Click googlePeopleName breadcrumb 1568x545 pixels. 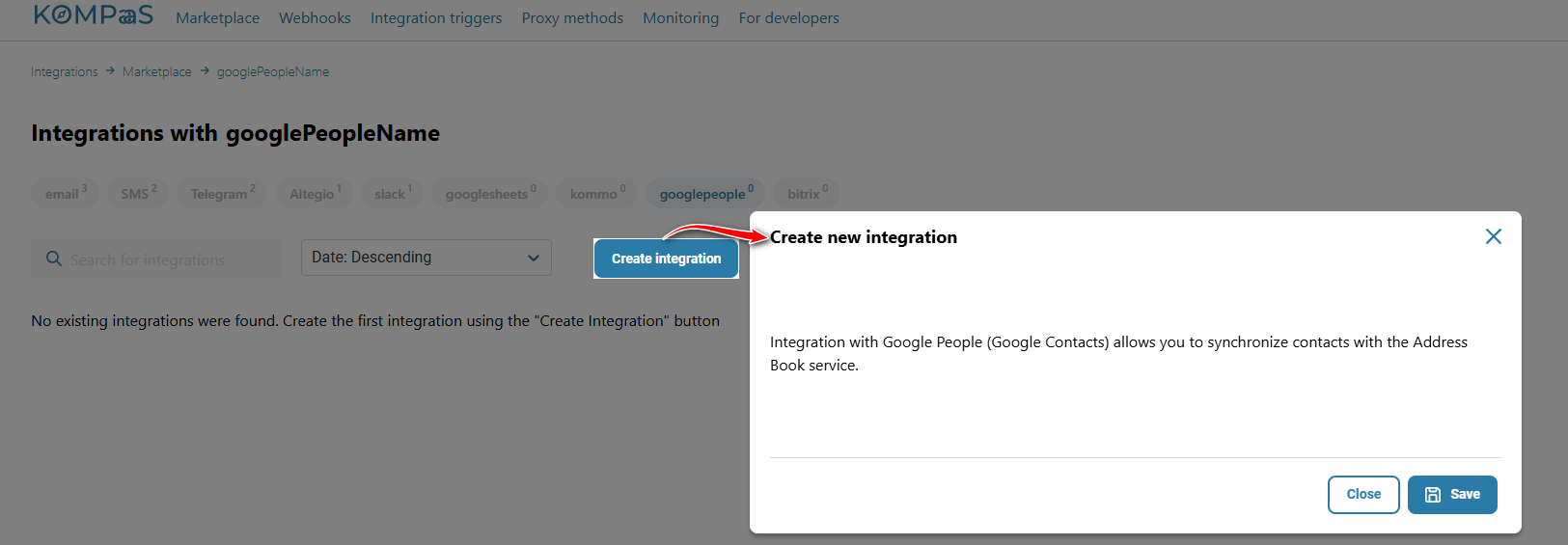tap(272, 71)
